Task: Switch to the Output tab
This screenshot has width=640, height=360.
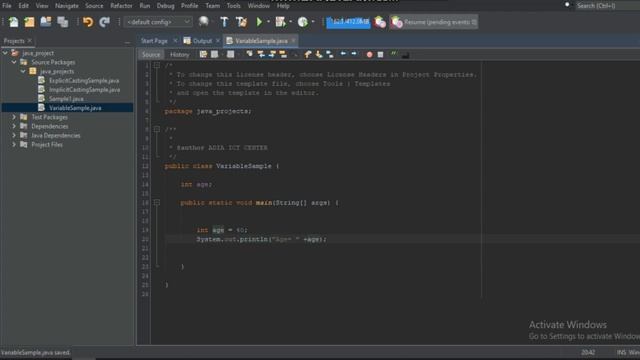Action: click(x=202, y=41)
